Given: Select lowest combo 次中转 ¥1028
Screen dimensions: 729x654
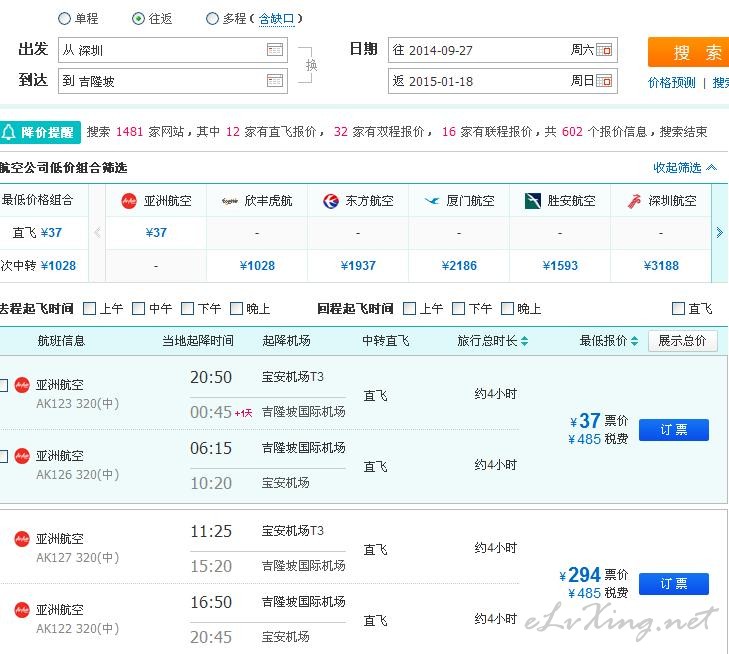Looking at the screenshot, I should 38,265.
